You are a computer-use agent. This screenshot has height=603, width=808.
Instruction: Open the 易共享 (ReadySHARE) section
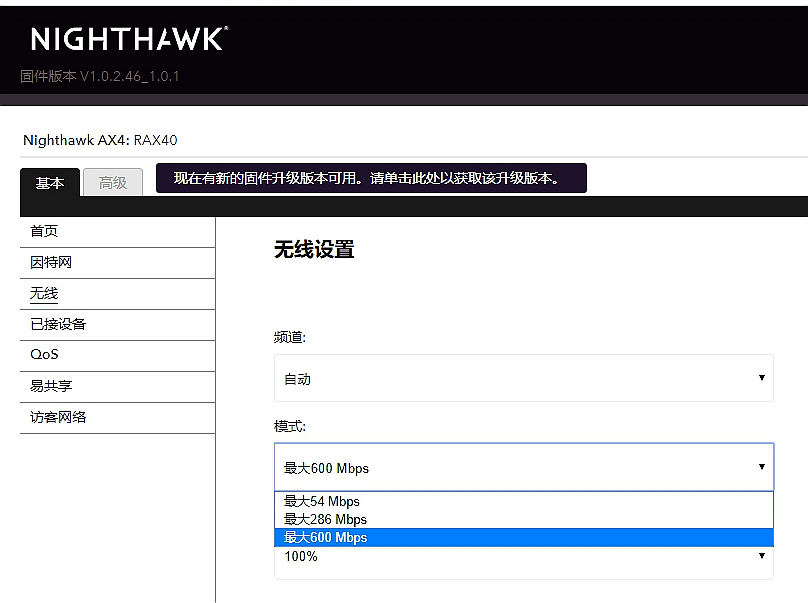pyautogui.click(x=50, y=386)
